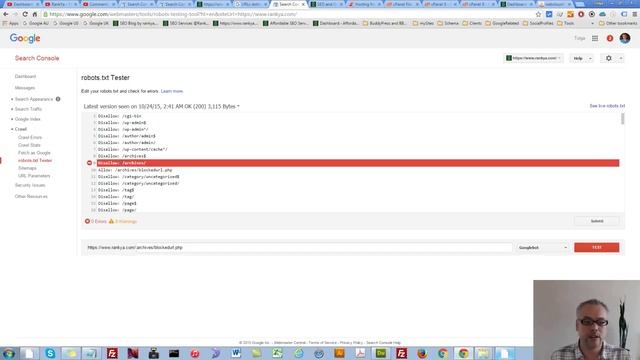Screen dimensions: 640x360
Task: Open the settings gear in Search Console
Action: tap(609, 58)
